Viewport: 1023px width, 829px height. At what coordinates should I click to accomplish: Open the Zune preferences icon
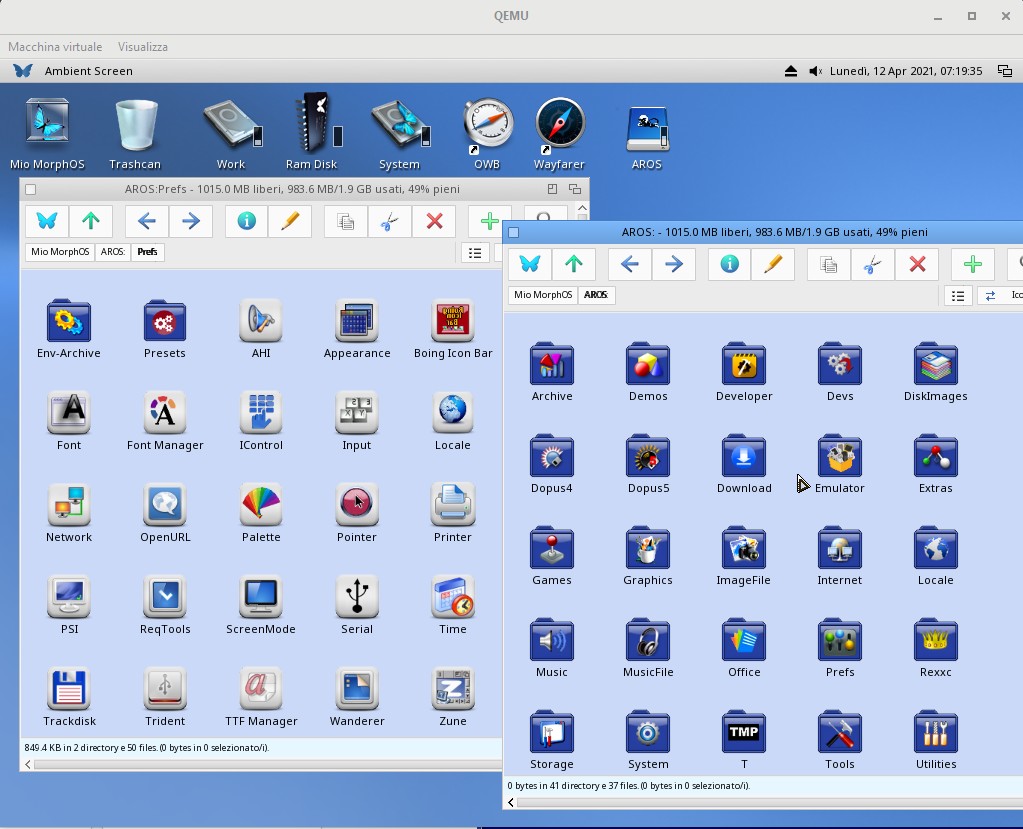[x=452, y=689]
